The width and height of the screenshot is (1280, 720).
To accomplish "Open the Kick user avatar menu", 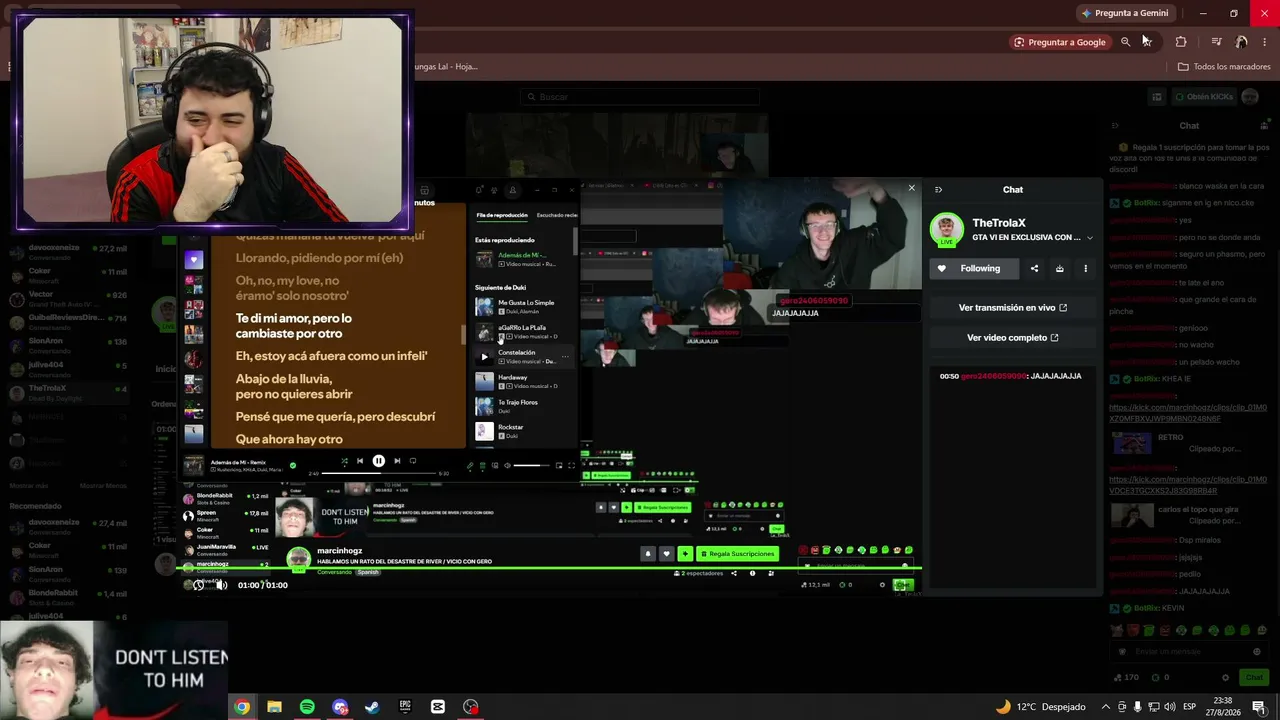I will [1250, 97].
